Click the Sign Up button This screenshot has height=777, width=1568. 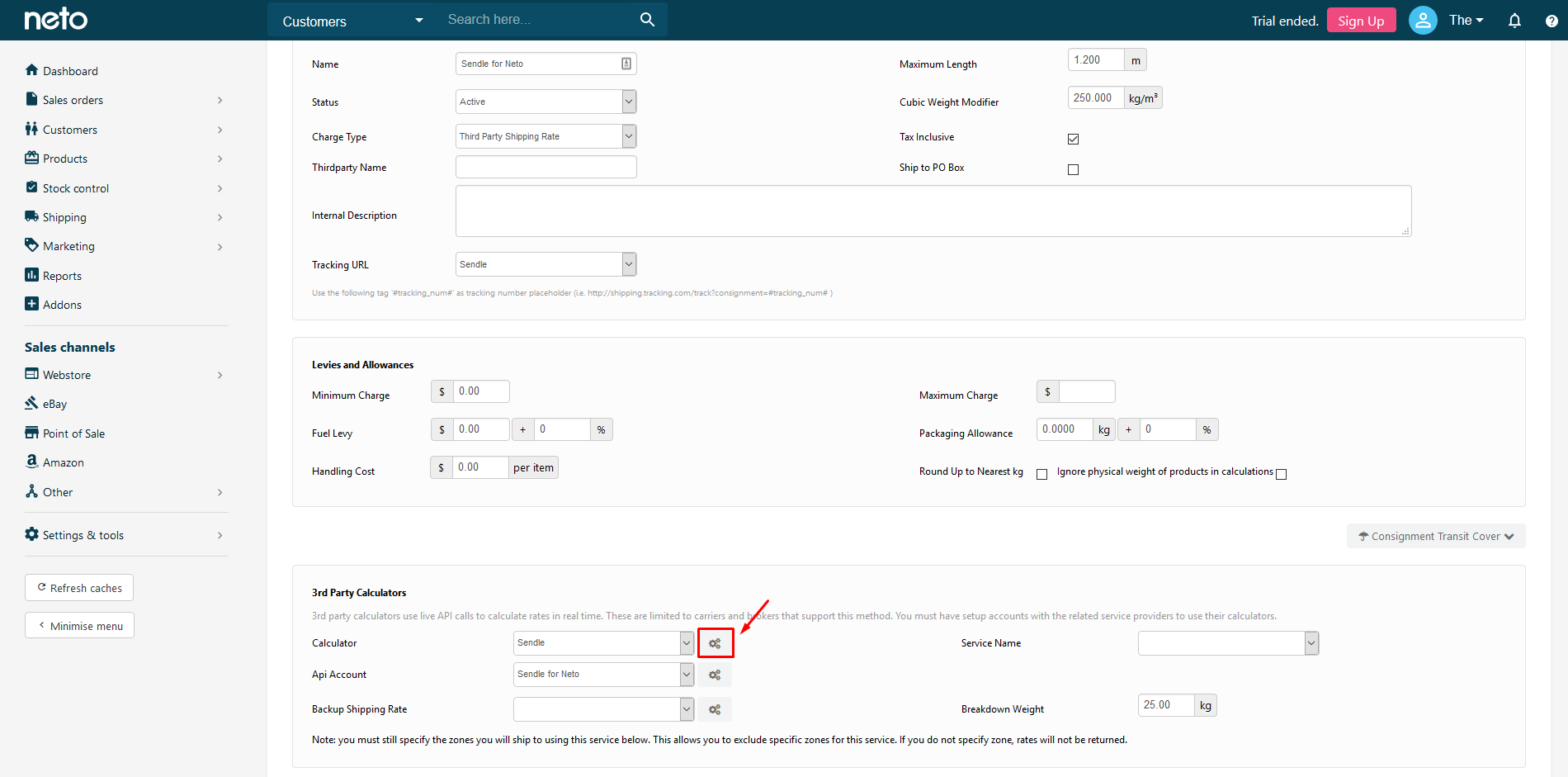point(1361,21)
